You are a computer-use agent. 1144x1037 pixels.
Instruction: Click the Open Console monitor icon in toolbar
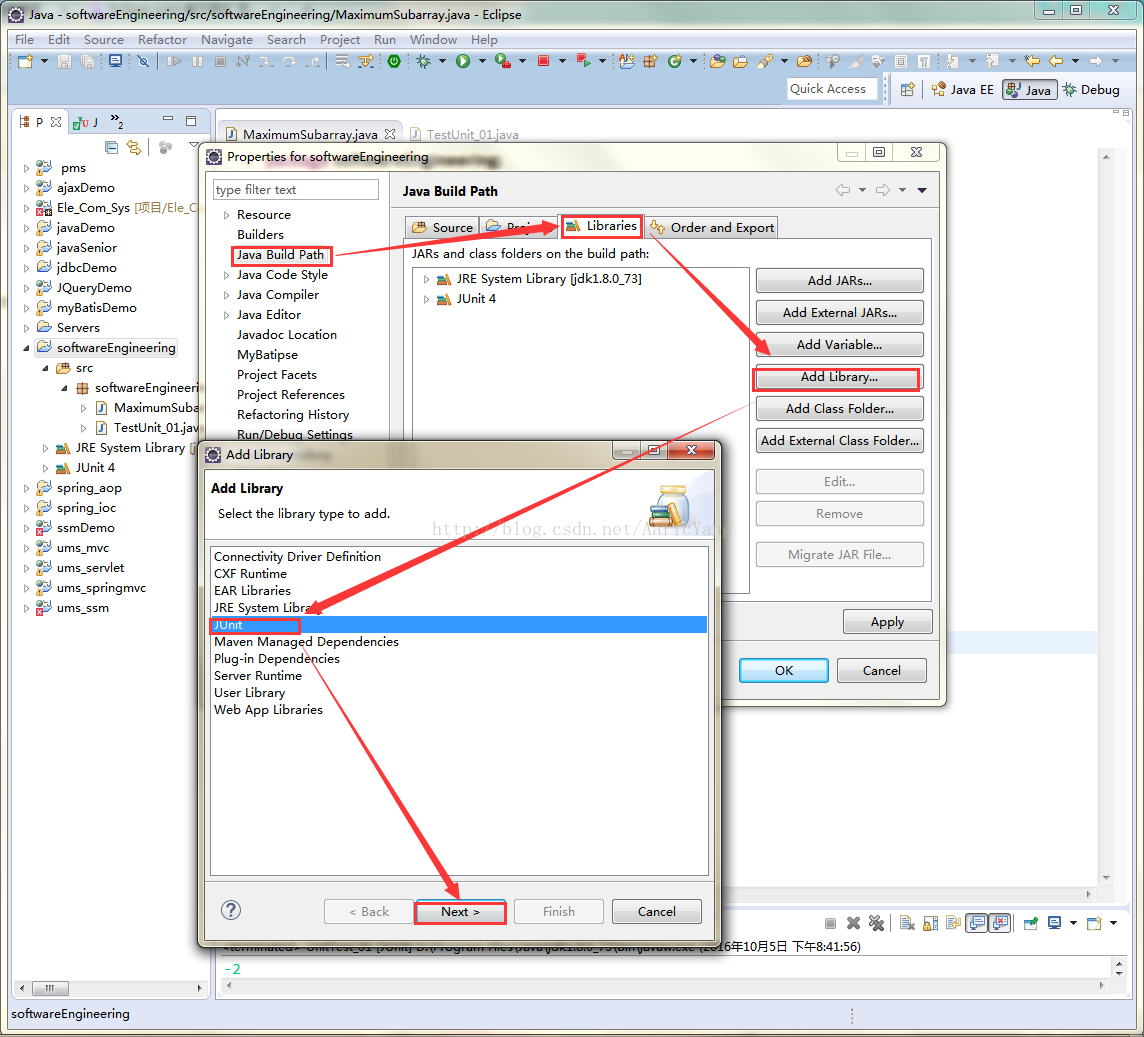click(x=115, y=61)
